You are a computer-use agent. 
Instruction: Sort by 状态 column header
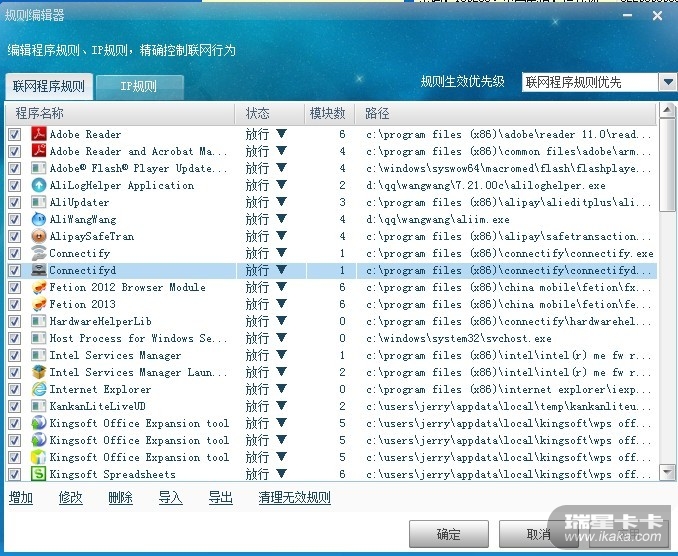(269, 113)
